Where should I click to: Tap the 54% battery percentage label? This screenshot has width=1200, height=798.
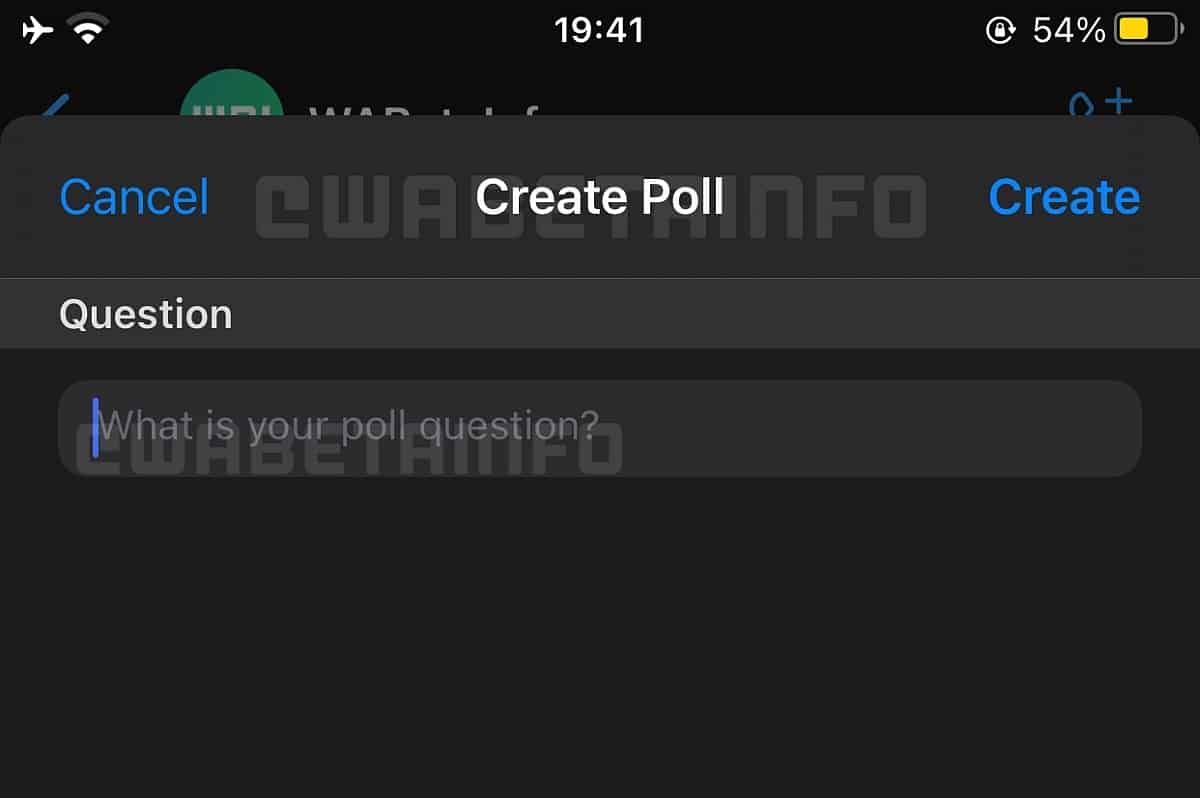click(x=1068, y=31)
